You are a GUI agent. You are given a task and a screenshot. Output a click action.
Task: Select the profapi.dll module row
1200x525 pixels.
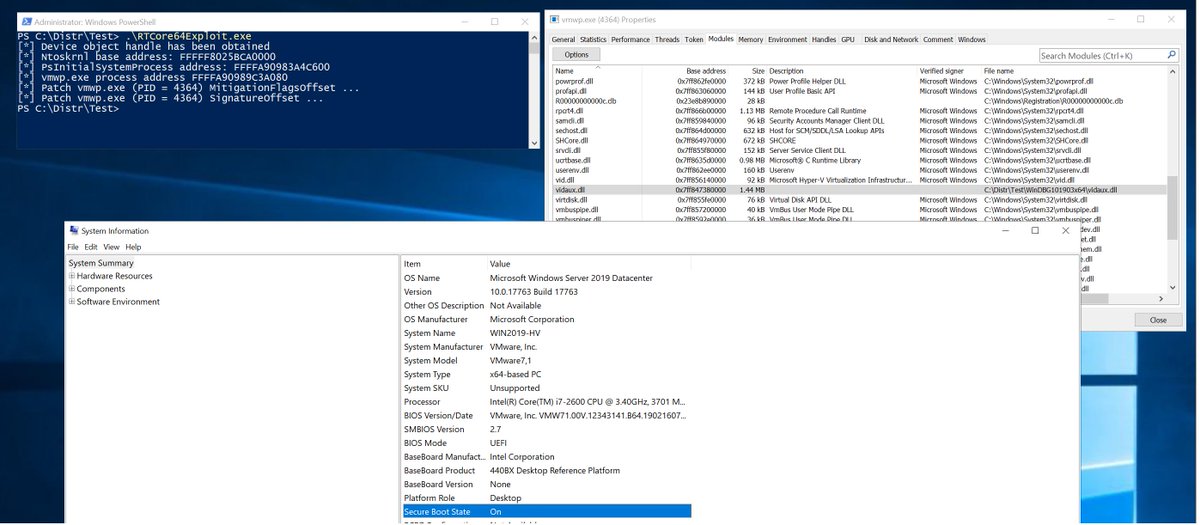coord(859,91)
